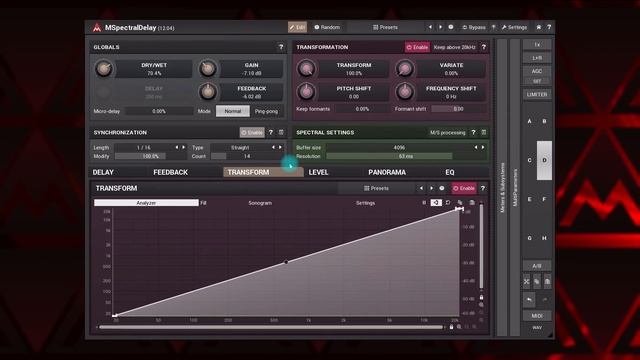Toggle the Transform graph Enable button
Screen dimensions: 640x360
click(464, 188)
